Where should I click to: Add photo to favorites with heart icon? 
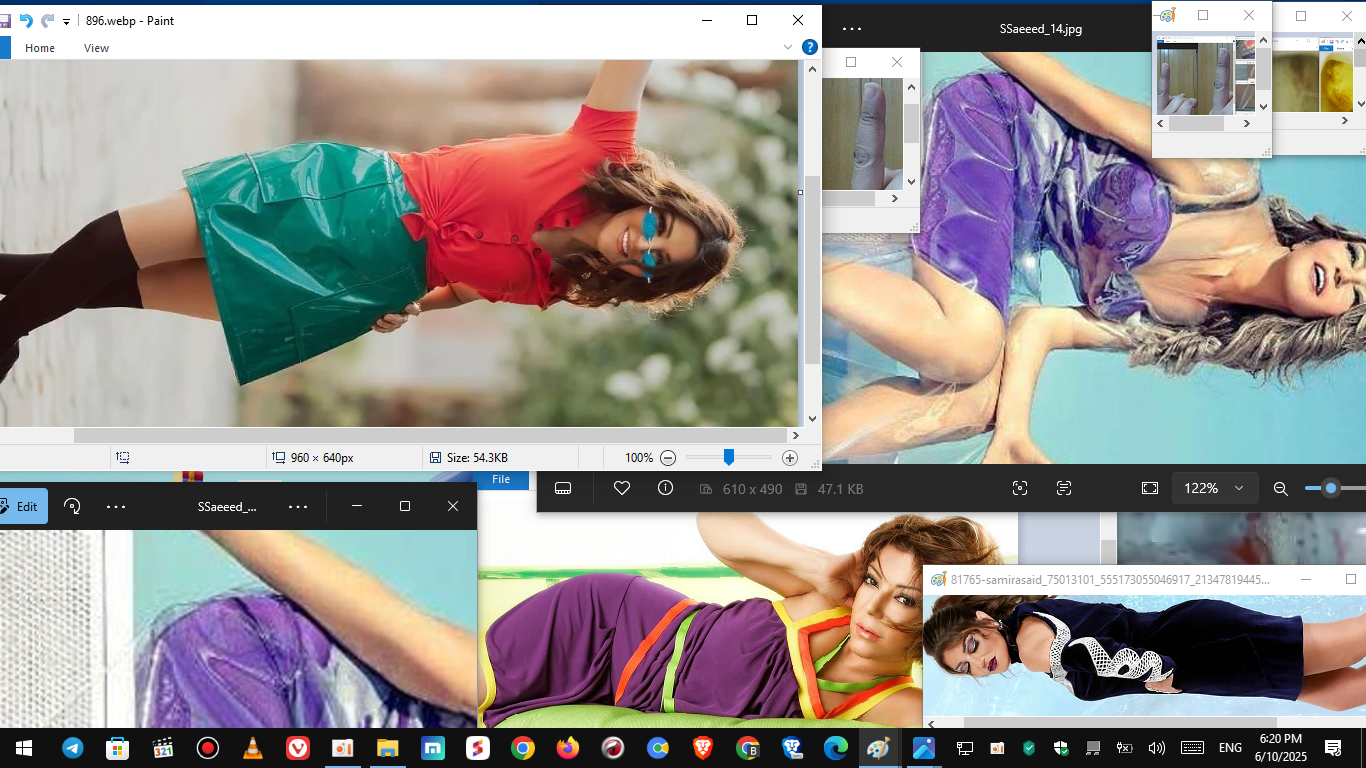pos(622,488)
